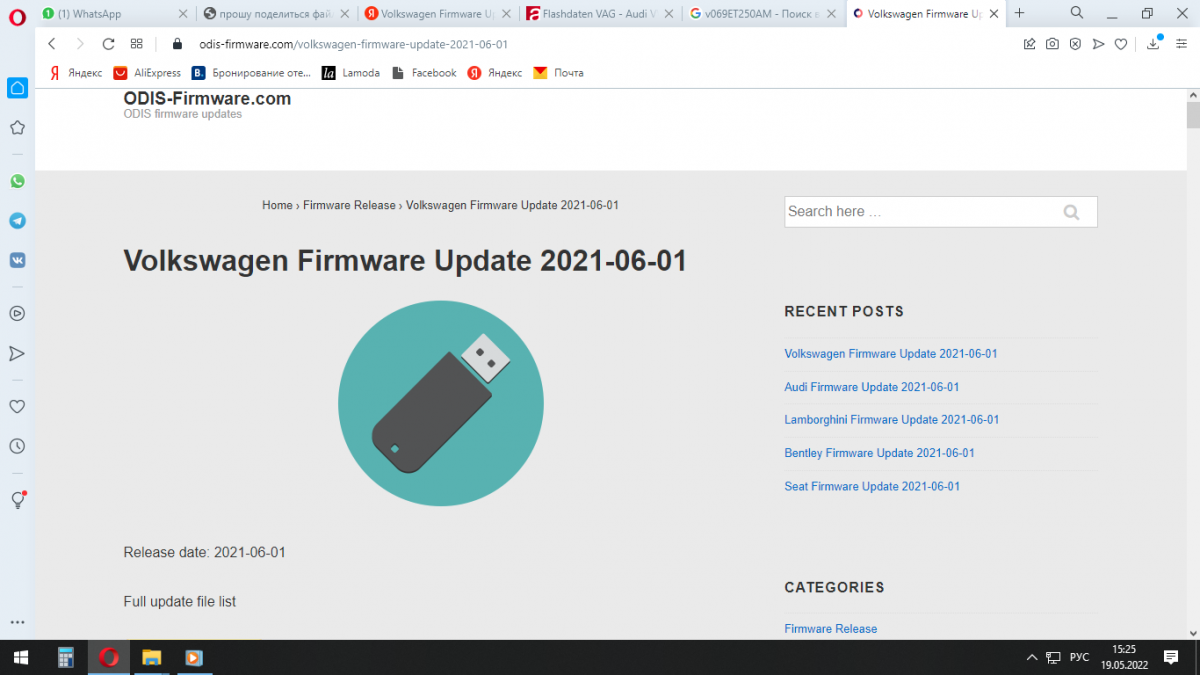
Task: Go back to the previous page
Action: click(x=52, y=44)
